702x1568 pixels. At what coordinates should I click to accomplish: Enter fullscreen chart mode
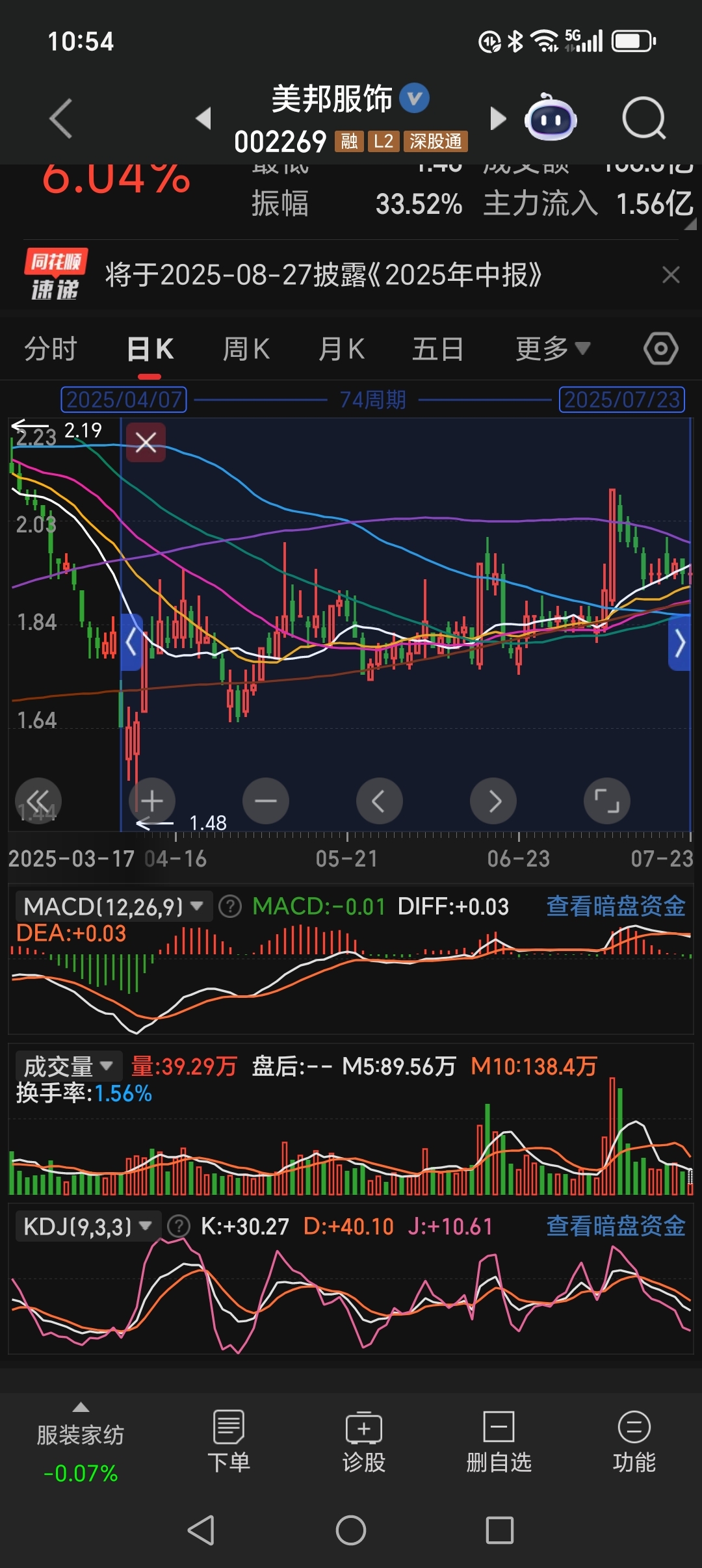pyautogui.click(x=607, y=801)
